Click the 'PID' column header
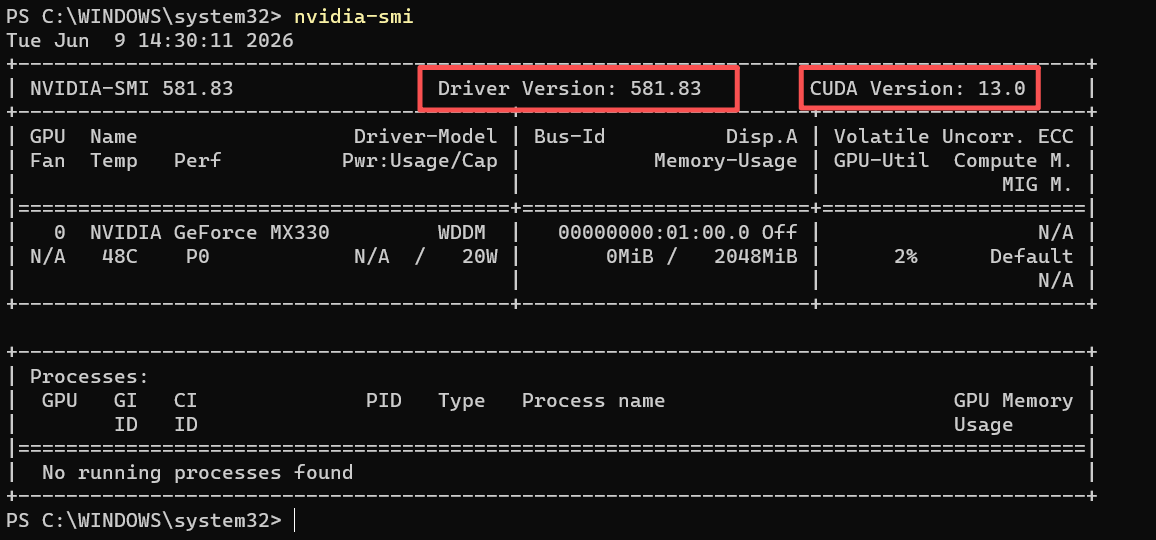1156x540 pixels. point(383,401)
